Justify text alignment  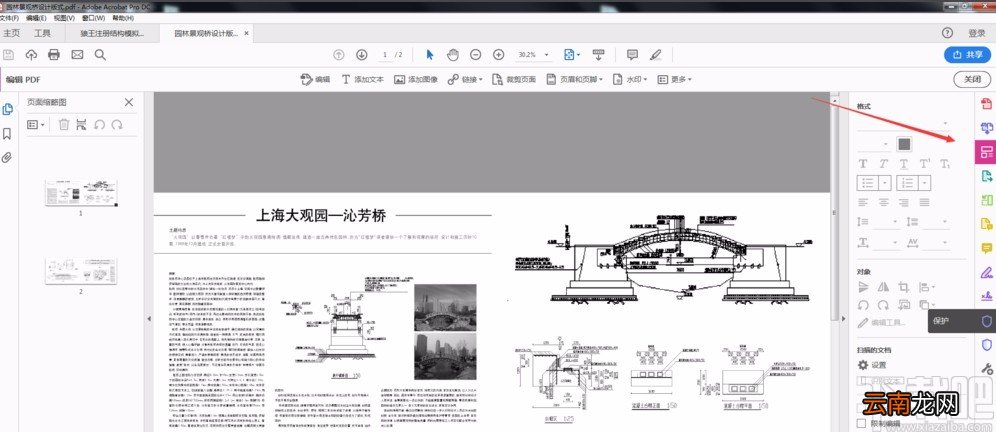tap(924, 202)
